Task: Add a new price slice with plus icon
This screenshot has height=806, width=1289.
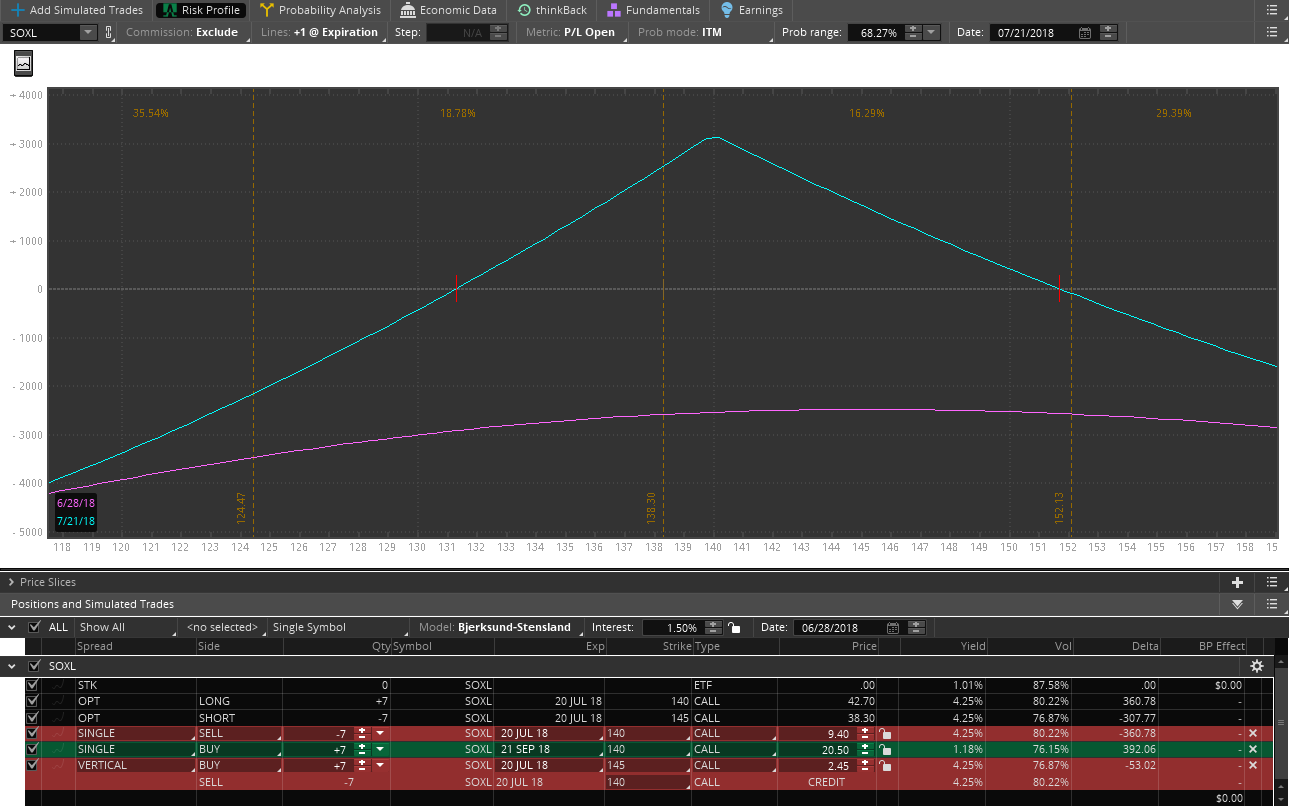Action: pyautogui.click(x=1237, y=582)
